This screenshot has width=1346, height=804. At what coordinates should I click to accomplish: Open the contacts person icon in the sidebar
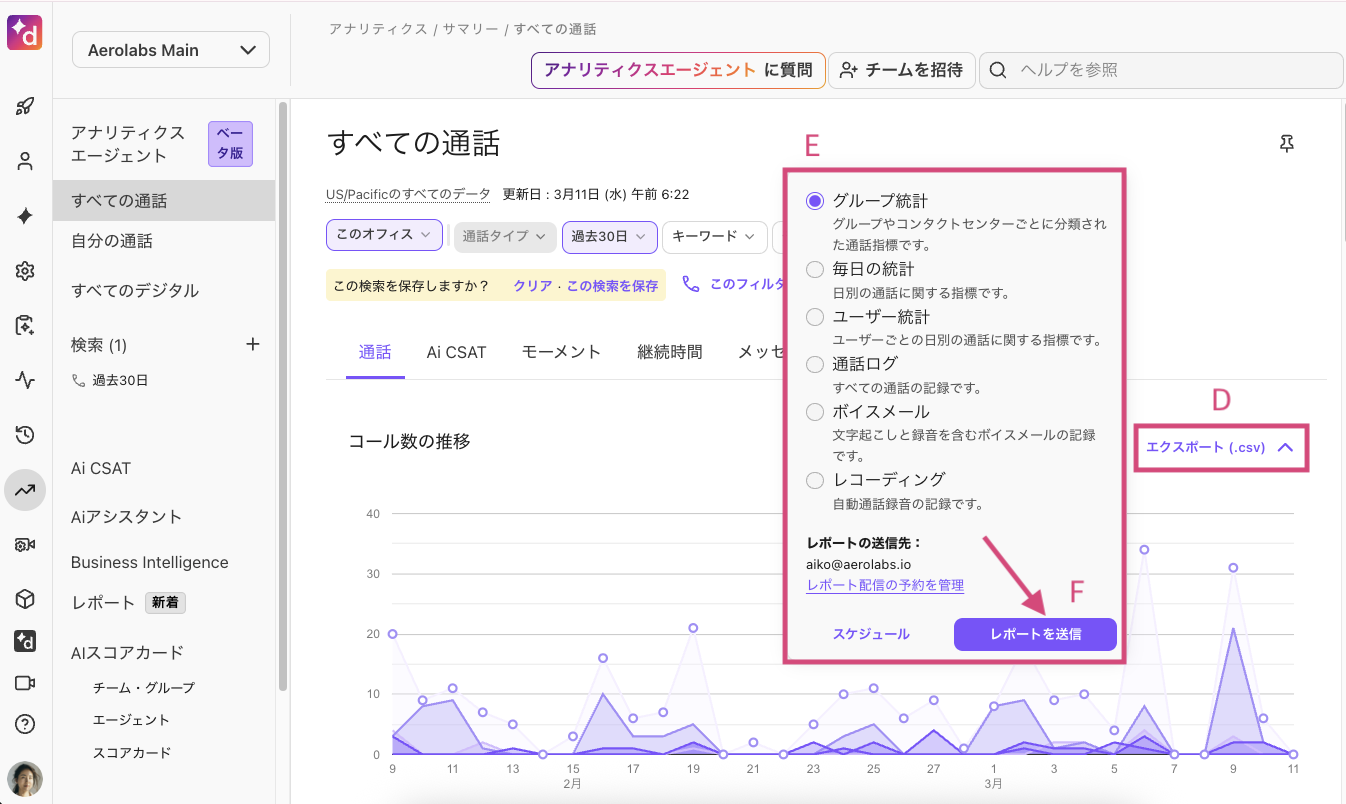tap(25, 160)
